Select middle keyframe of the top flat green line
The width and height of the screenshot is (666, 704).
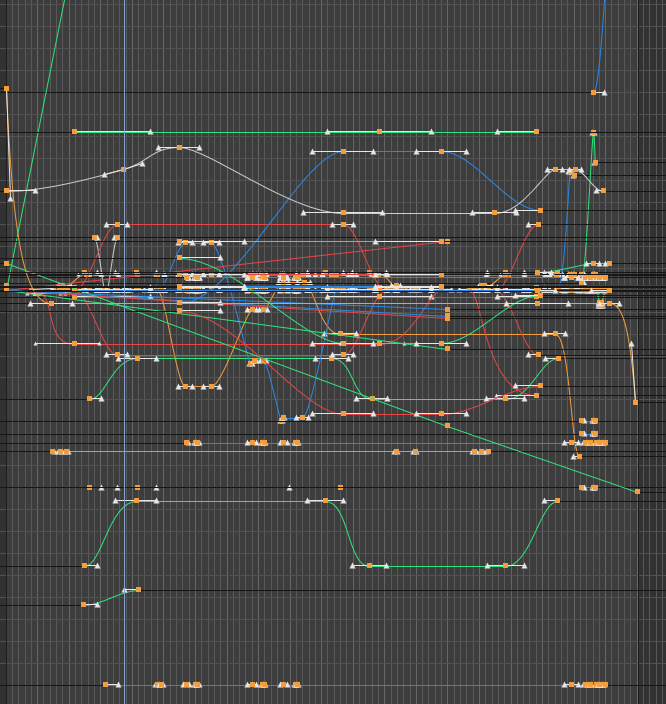point(379,132)
